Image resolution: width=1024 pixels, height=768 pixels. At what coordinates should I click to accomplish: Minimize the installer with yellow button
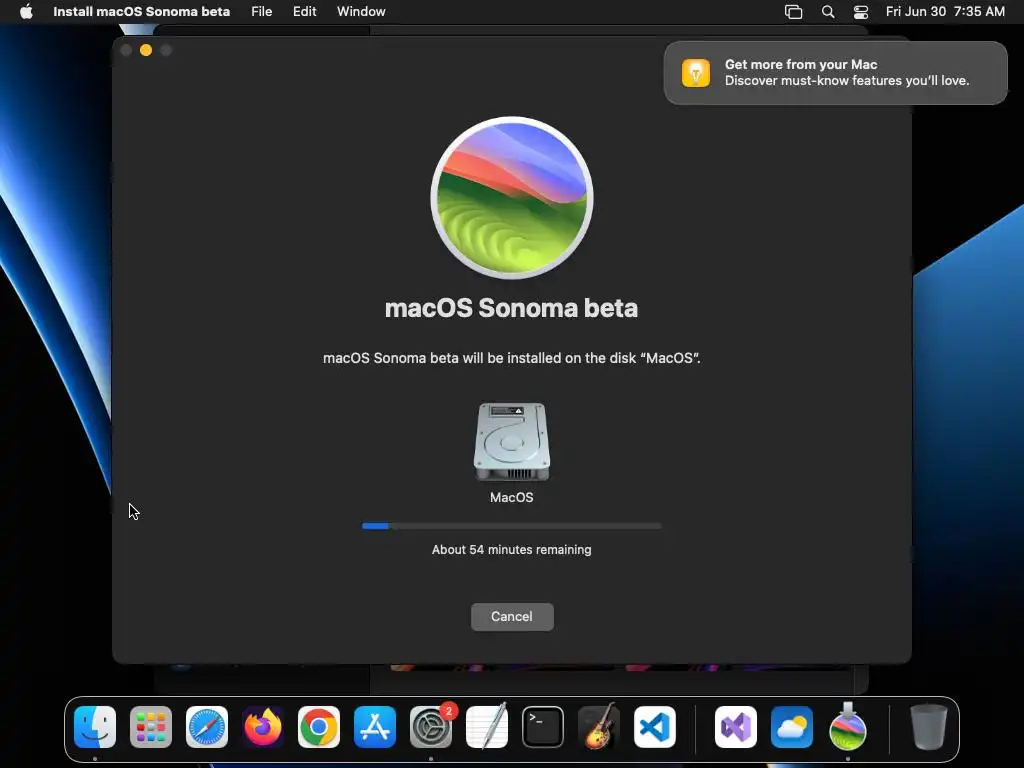[x=146, y=50]
